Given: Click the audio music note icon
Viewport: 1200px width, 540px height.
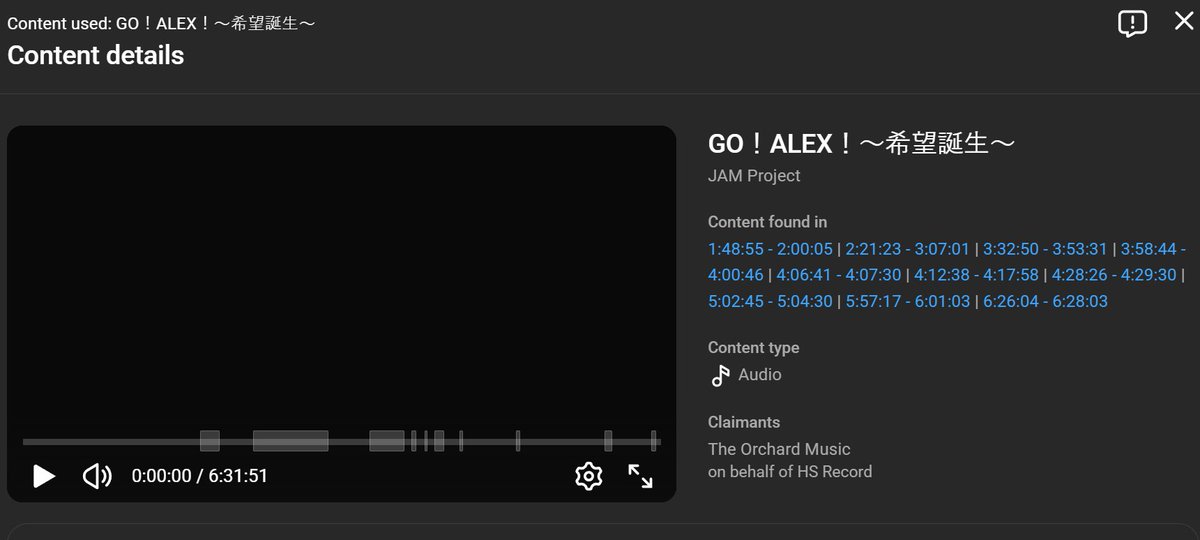Looking at the screenshot, I should [x=720, y=376].
